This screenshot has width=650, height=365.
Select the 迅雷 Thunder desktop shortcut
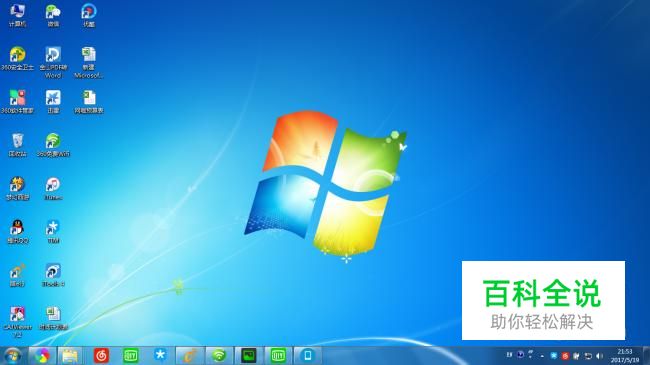(x=53, y=102)
